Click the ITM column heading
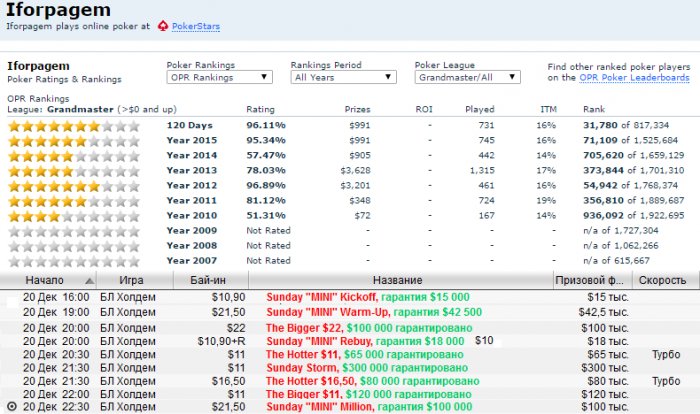 (549, 109)
